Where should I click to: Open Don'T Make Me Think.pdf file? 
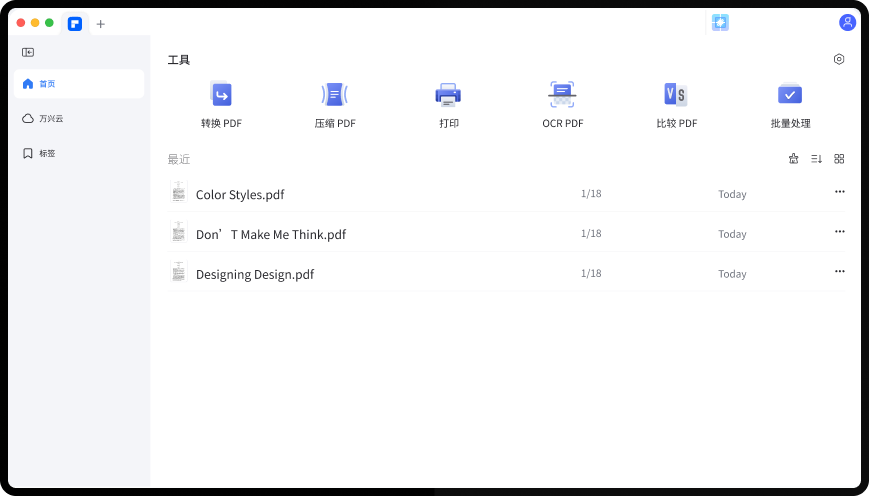[271, 234]
